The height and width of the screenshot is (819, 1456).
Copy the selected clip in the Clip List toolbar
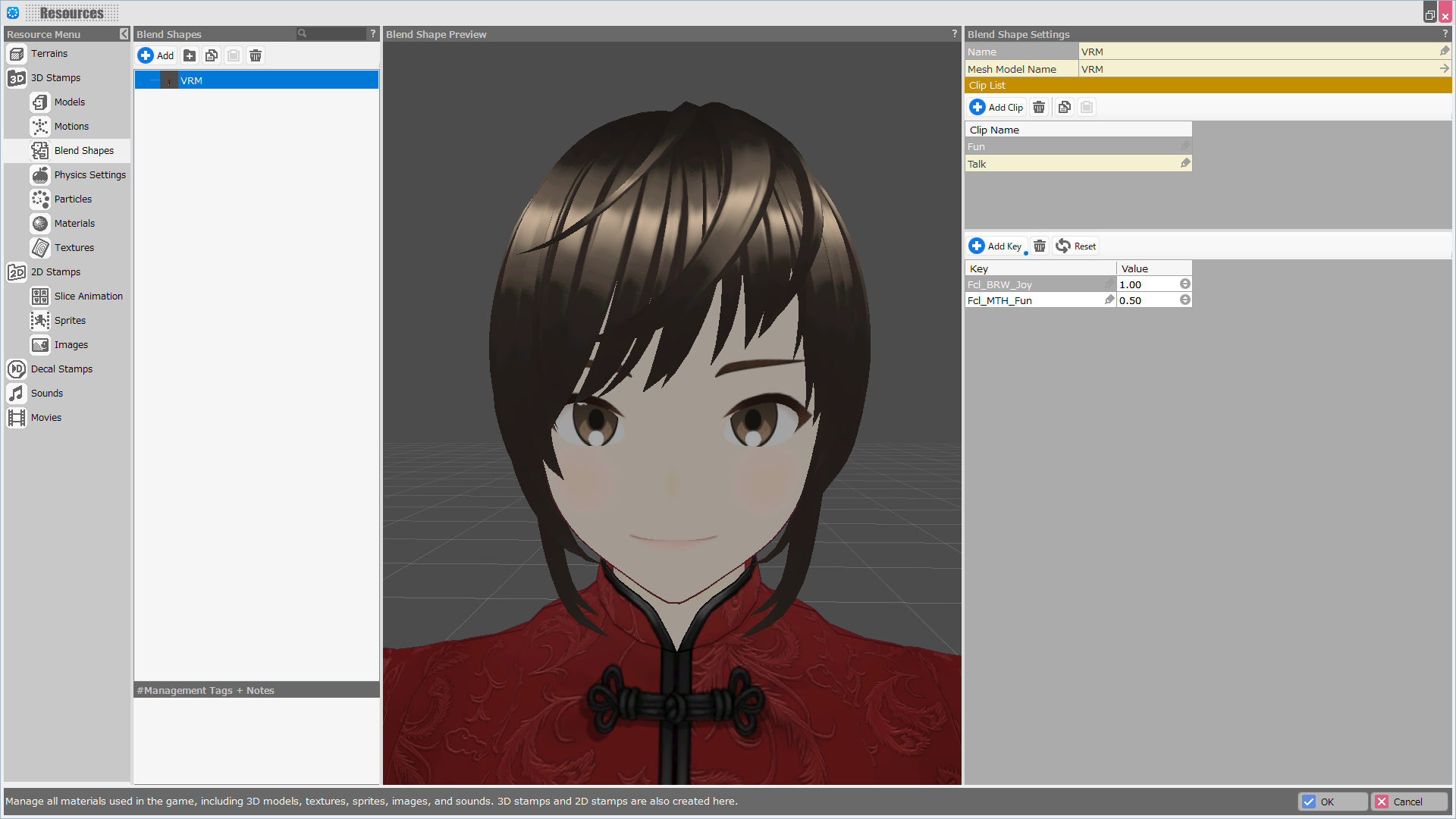coord(1065,107)
